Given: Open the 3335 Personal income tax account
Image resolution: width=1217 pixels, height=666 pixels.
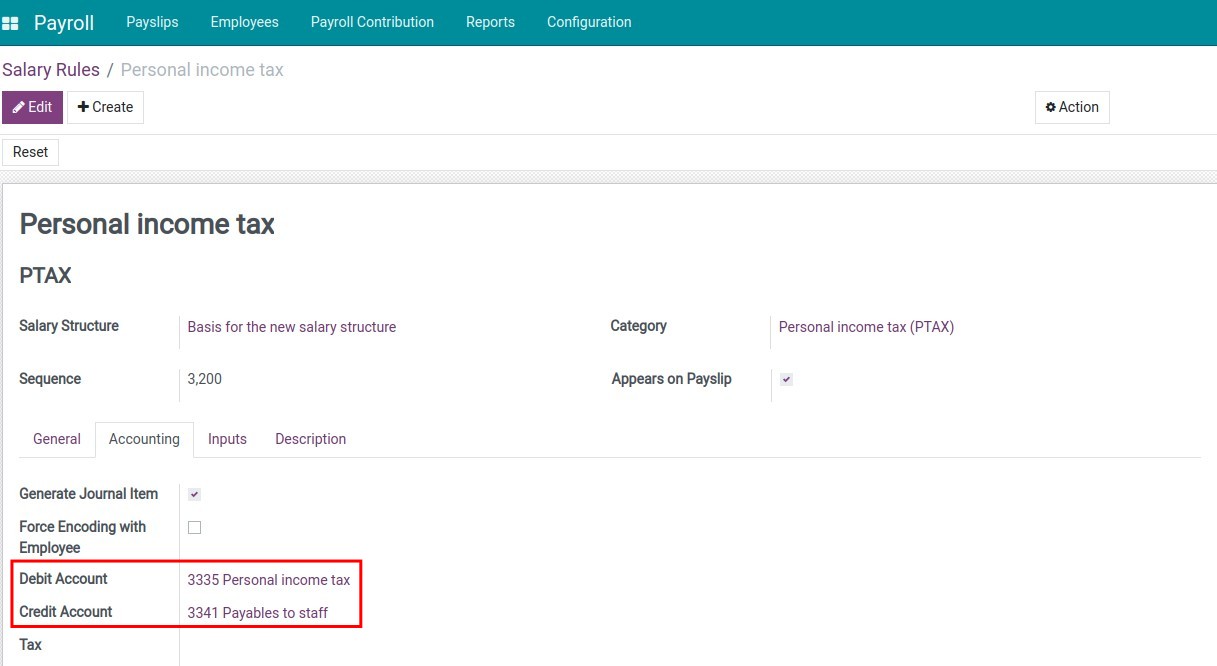Looking at the screenshot, I should (268, 580).
